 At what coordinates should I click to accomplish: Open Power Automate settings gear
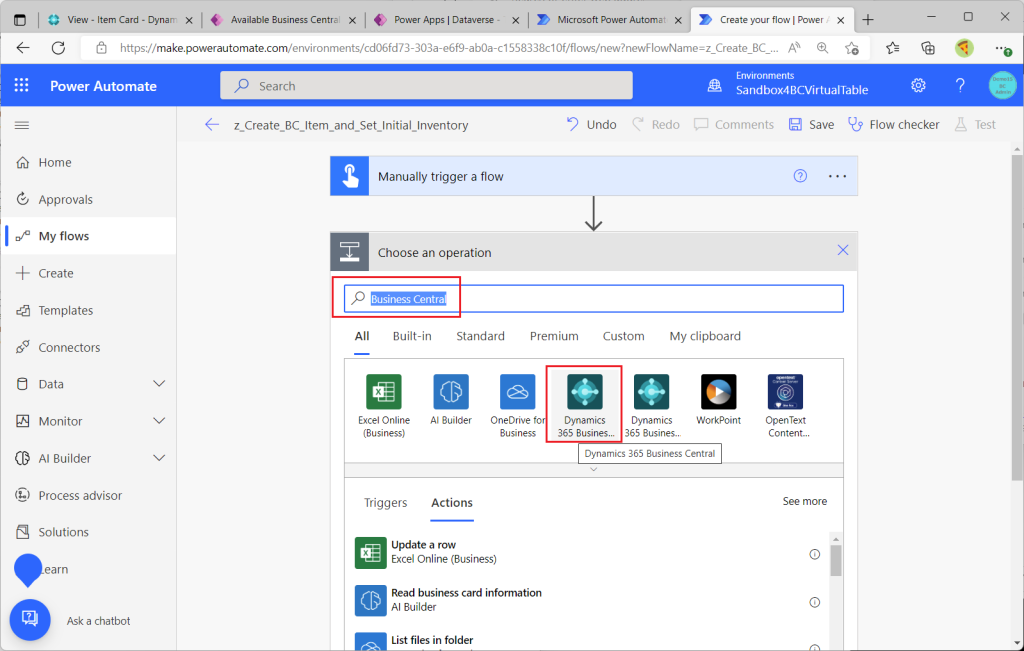pyautogui.click(x=918, y=86)
